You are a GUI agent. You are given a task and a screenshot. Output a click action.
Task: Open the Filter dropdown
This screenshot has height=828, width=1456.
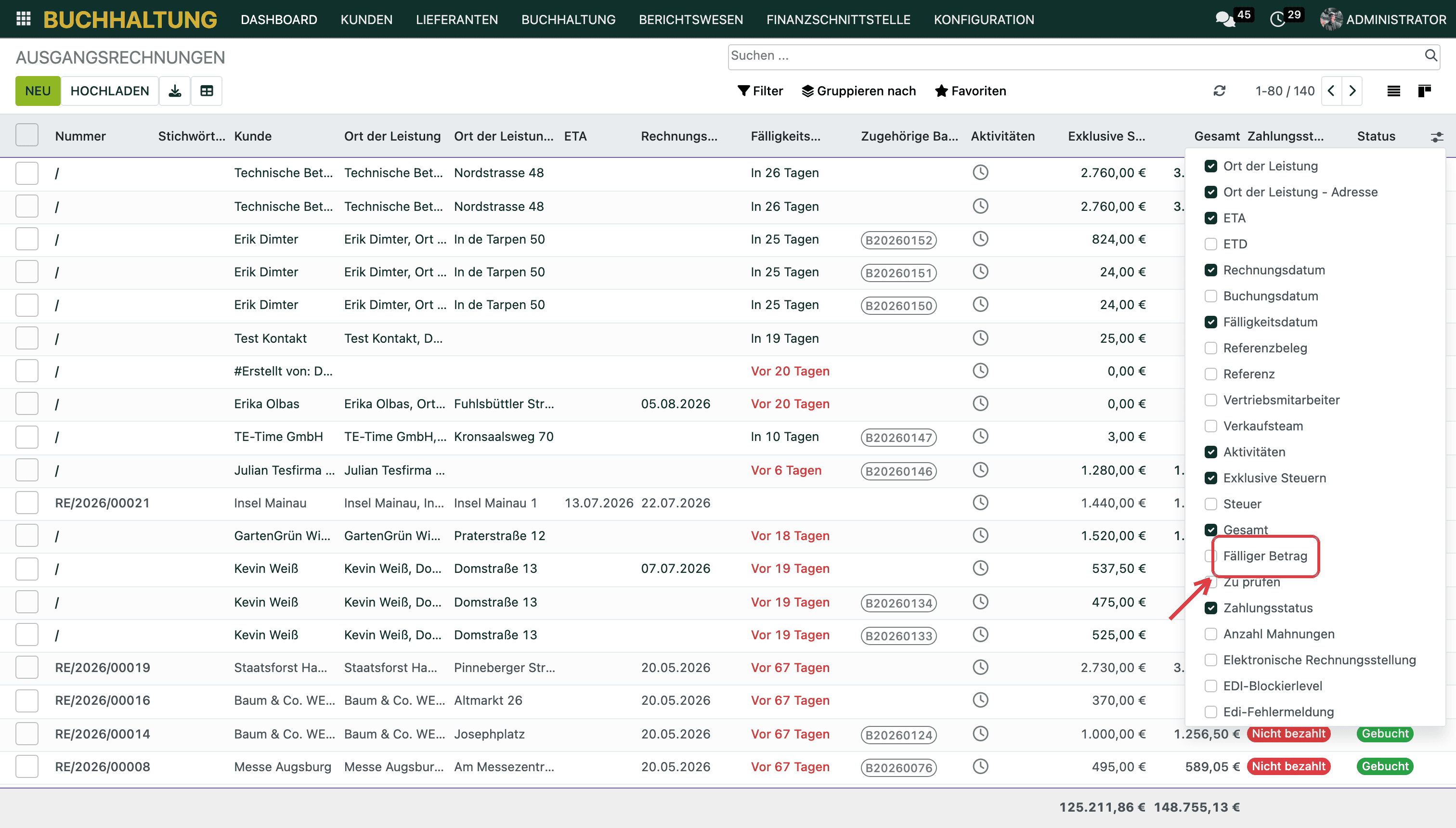click(760, 91)
